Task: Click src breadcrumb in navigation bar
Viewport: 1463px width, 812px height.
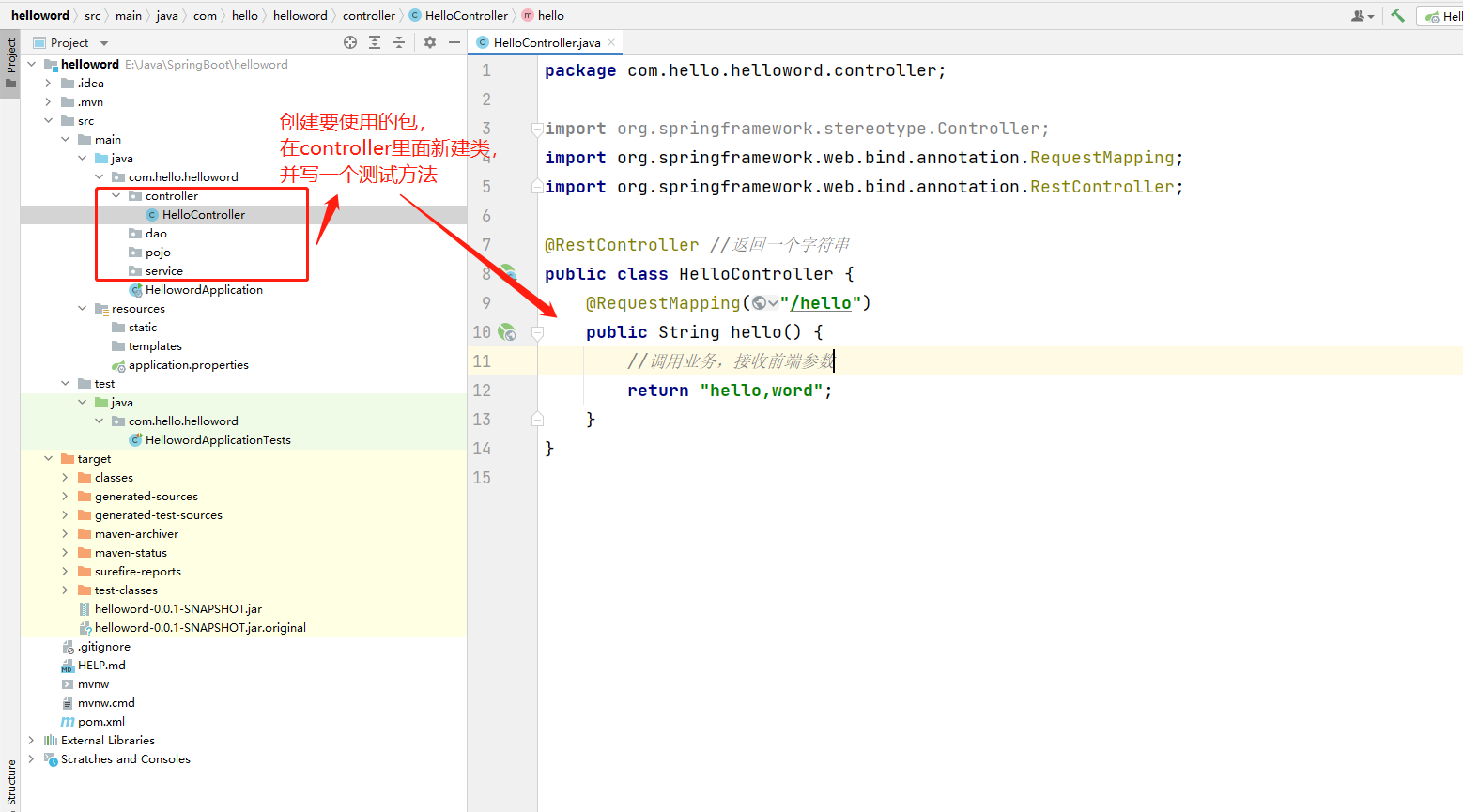Action: point(92,16)
